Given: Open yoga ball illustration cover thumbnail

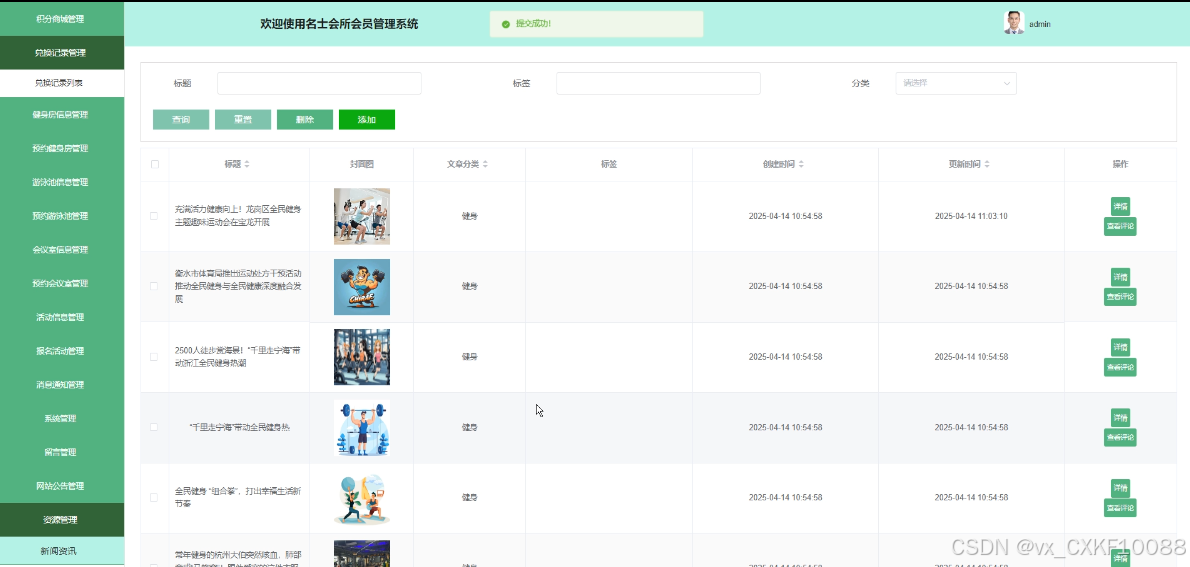Looking at the screenshot, I should coord(362,498).
